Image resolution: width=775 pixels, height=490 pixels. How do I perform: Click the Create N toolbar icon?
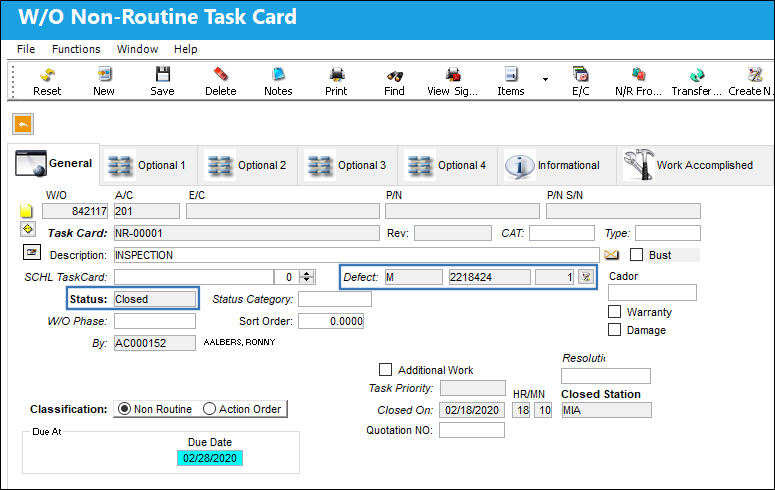point(754,75)
